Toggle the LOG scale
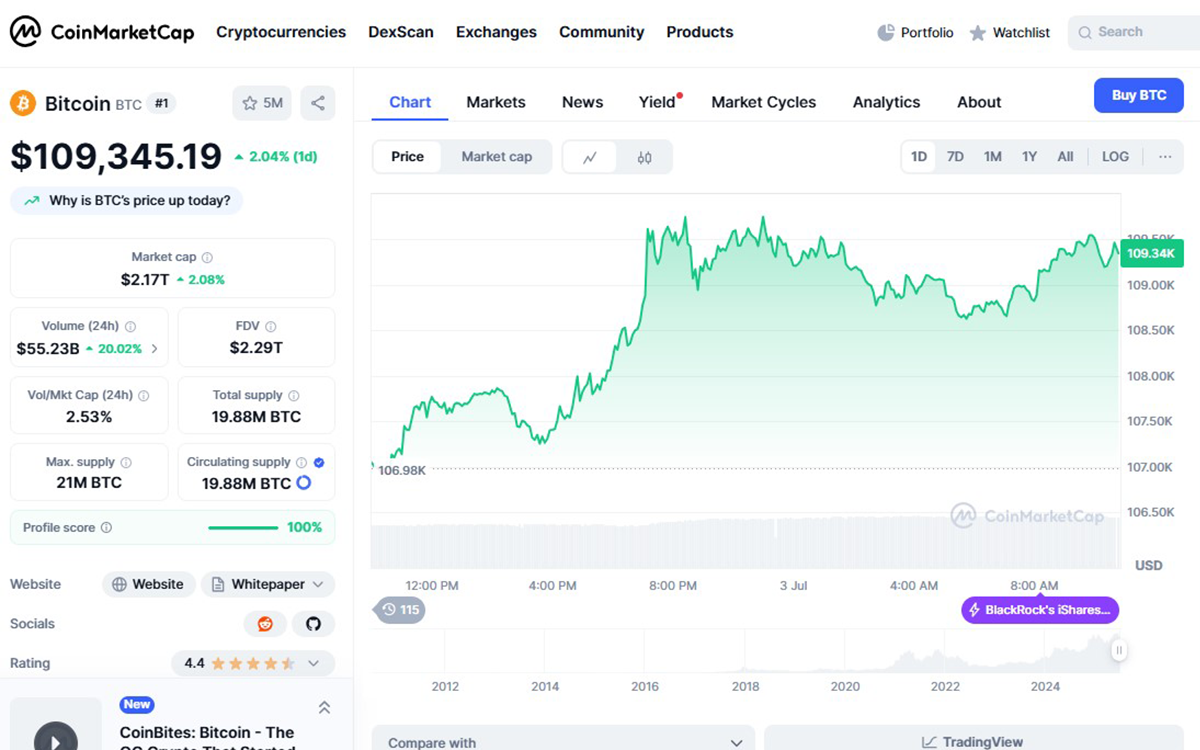Viewport: 1200px width, 750px height. [1115, 157]
